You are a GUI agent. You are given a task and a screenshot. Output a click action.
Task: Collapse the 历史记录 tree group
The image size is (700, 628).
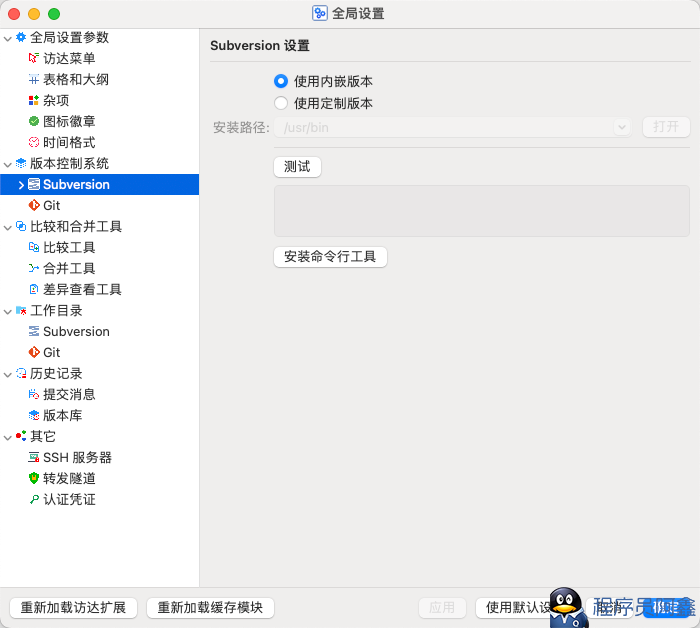coord(8,374)
